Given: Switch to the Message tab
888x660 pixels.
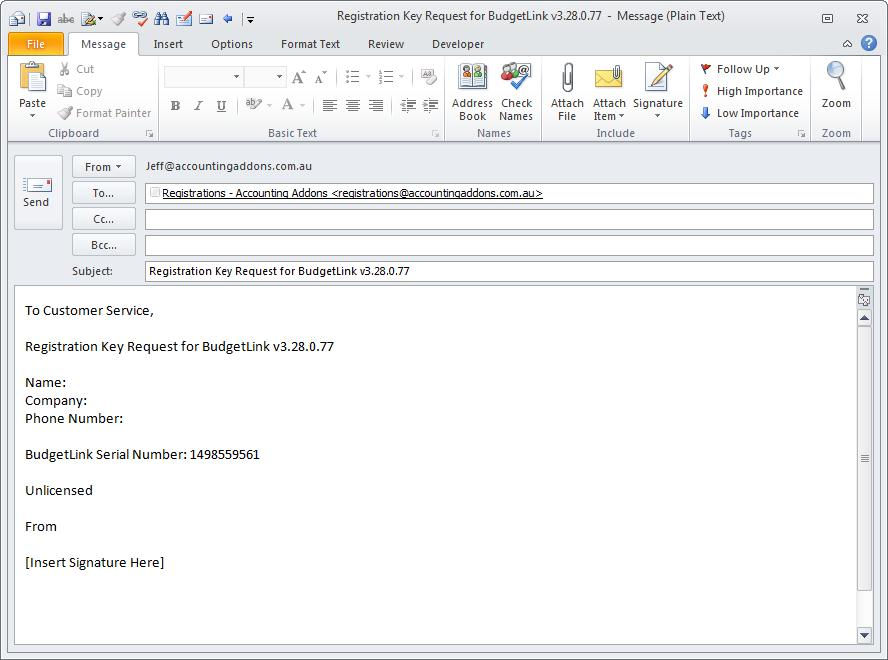Looking at the screenshot, I should 104,44.
